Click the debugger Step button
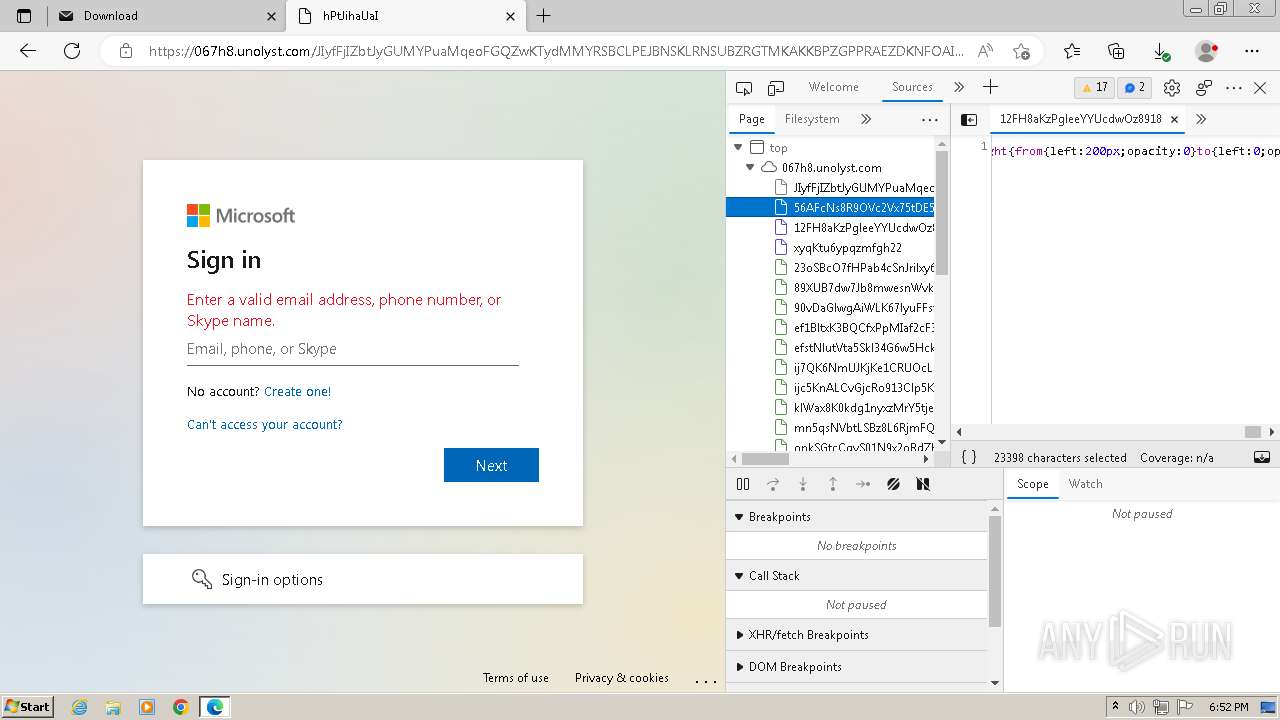 (x=863, y=484)
